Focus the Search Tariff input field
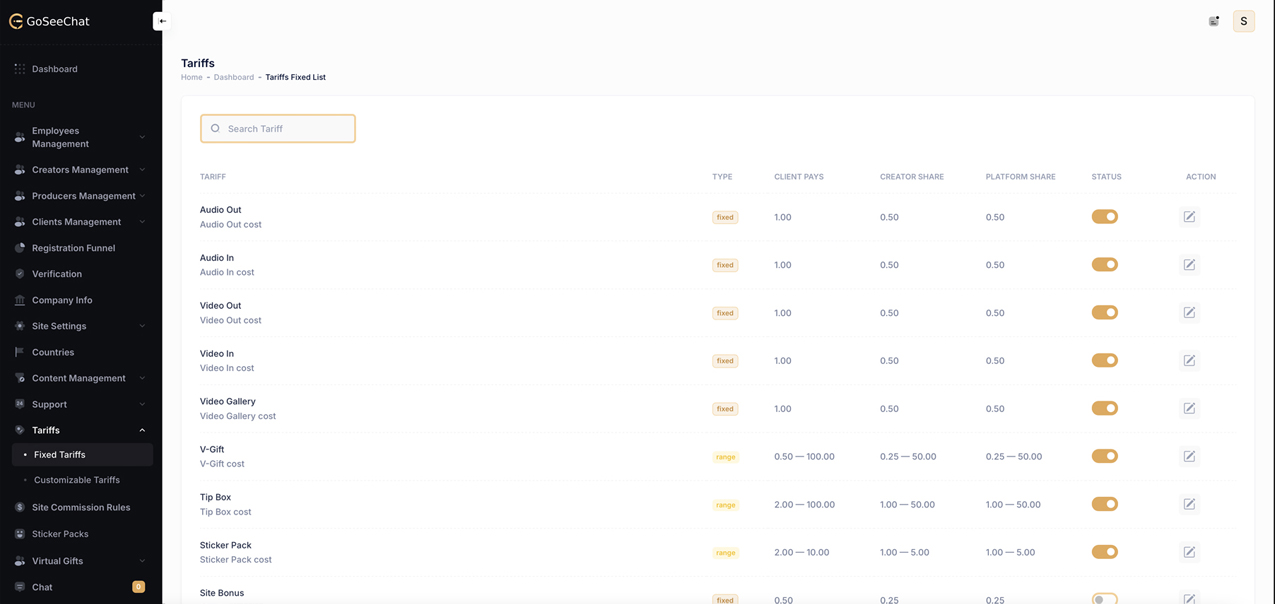The height and width of the screenshot is (604, 1275). (278, 128)
